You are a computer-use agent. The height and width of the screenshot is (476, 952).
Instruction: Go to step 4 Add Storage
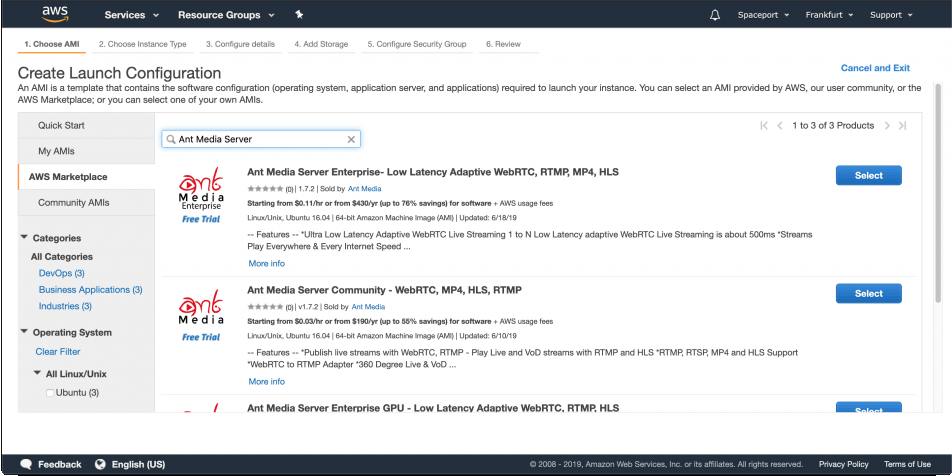(x=321, y=44)
